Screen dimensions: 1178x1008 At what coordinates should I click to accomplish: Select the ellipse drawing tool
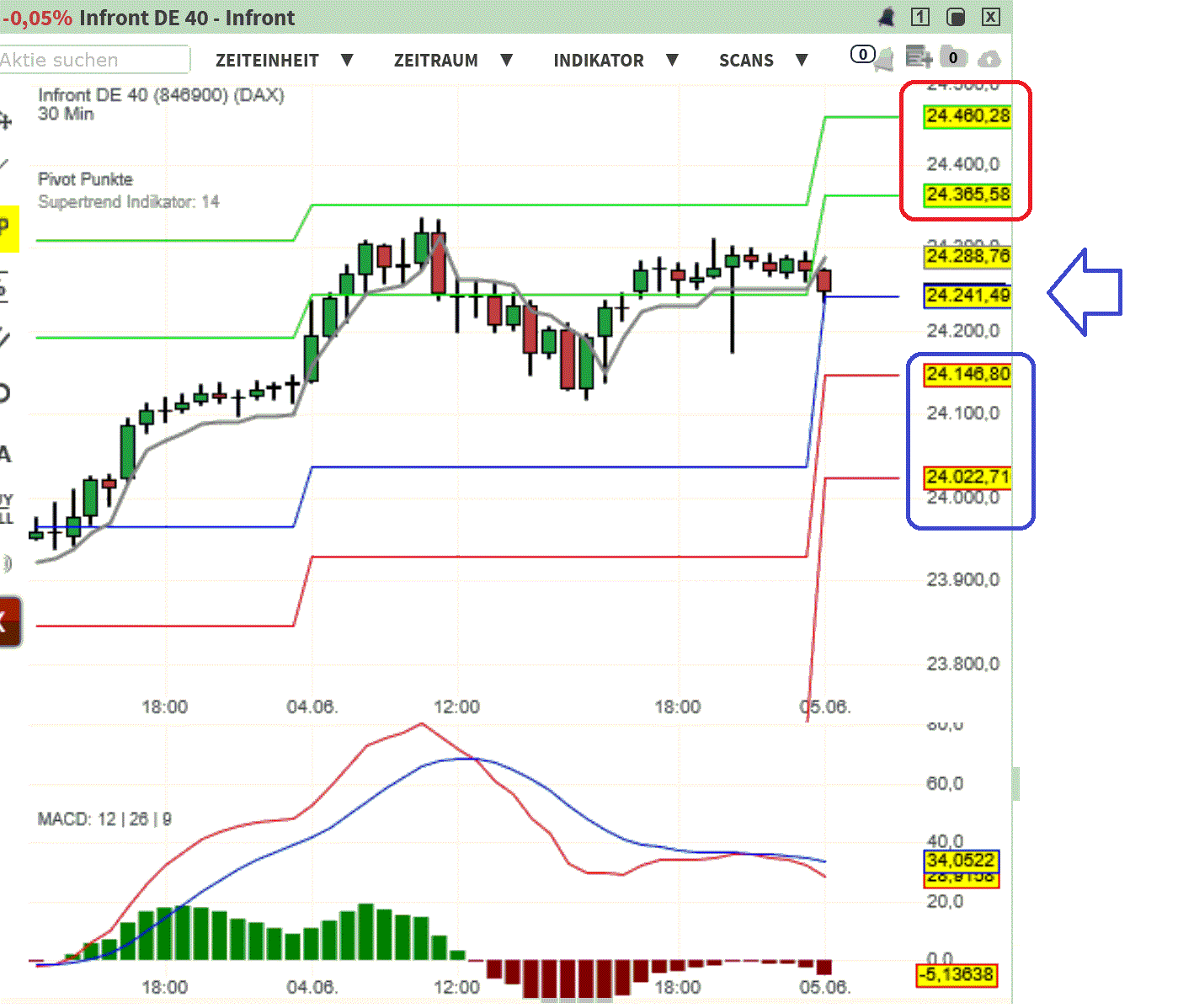click(7, 392)
